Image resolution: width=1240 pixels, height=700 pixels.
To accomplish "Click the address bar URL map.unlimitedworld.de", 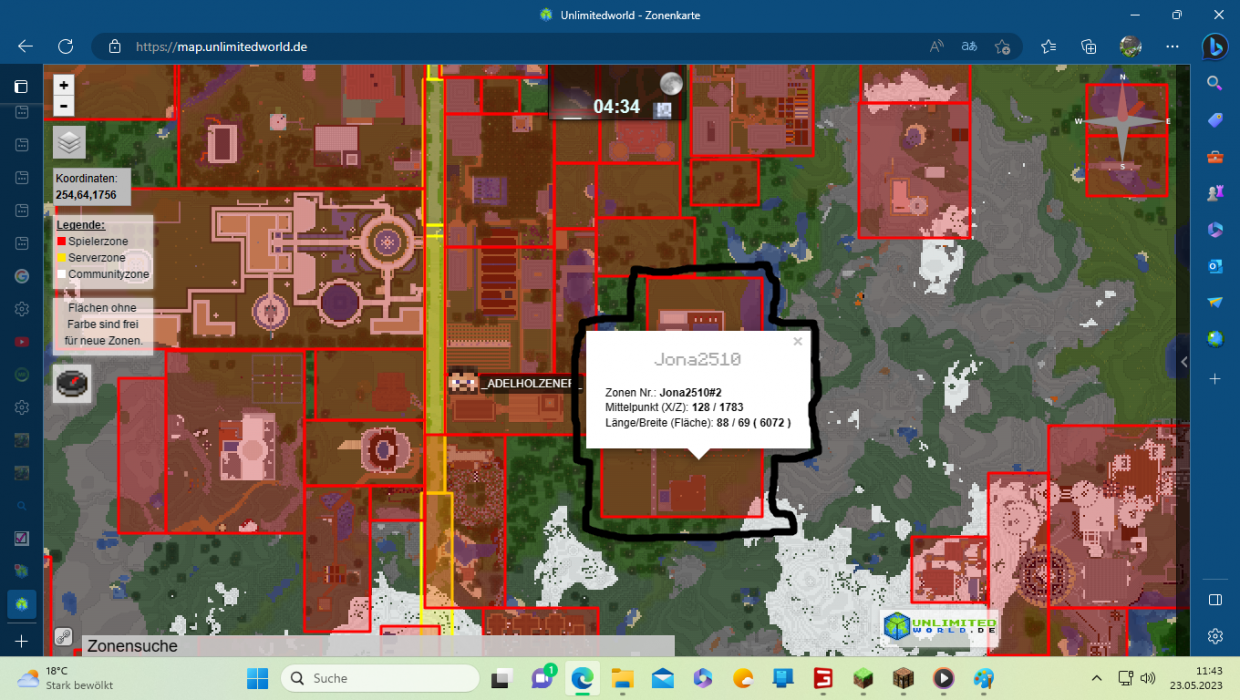I will coord(221,46).
